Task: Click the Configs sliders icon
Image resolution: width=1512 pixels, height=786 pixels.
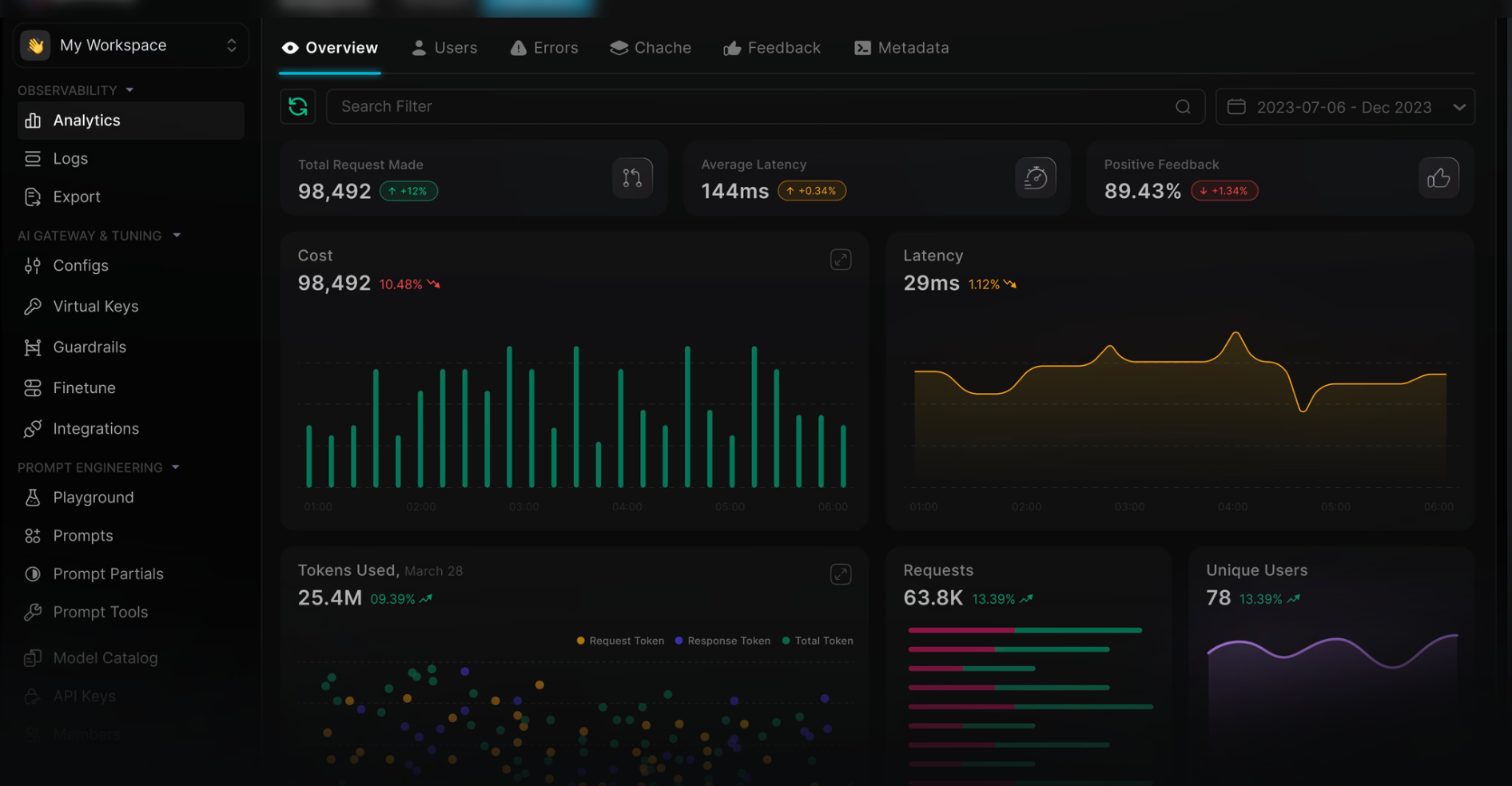Action: click(x=33, y=266)
